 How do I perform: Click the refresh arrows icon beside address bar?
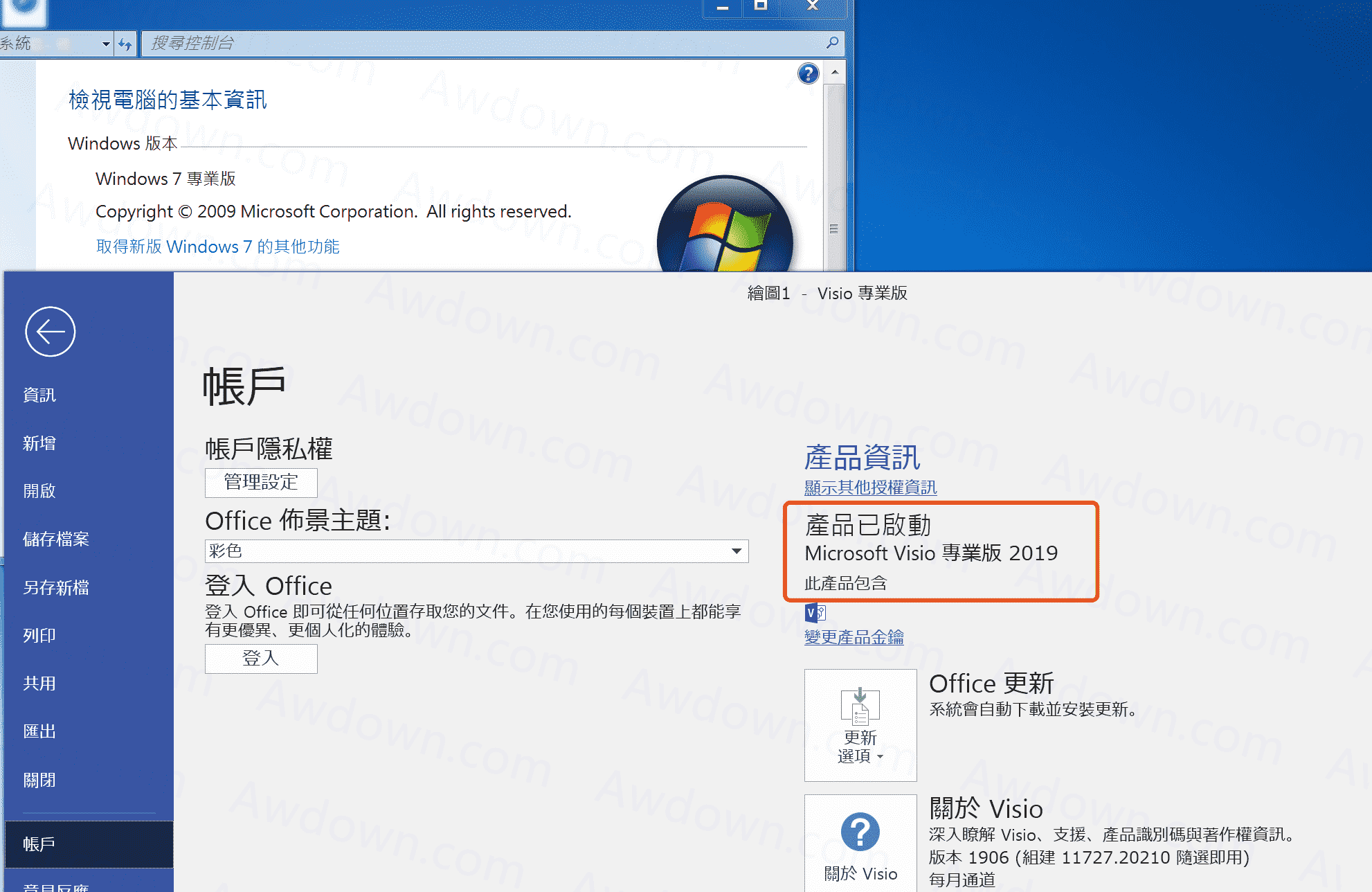125,44
